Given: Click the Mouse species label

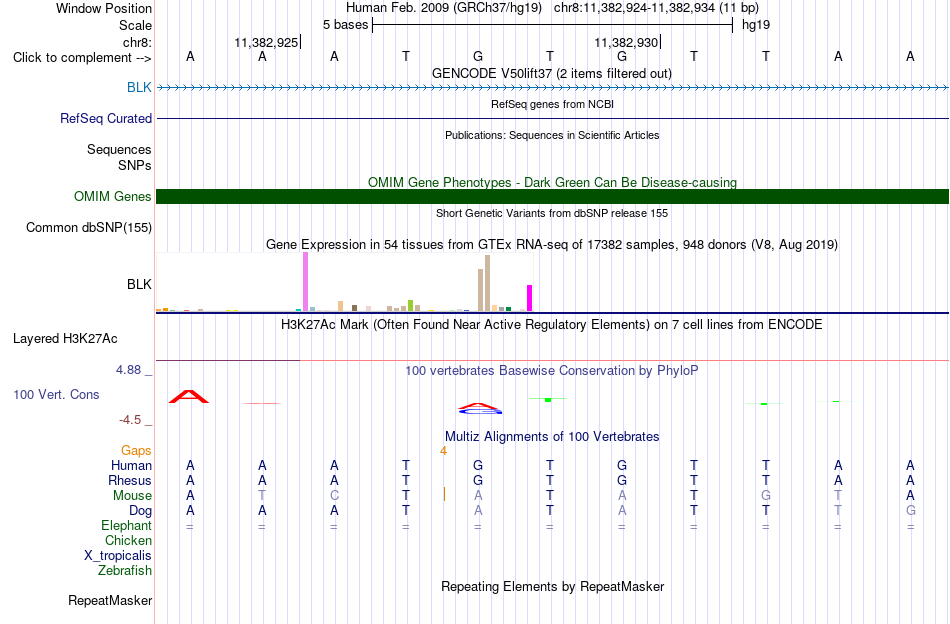Looking at the screenshot, I should click(x=132, y=496).
